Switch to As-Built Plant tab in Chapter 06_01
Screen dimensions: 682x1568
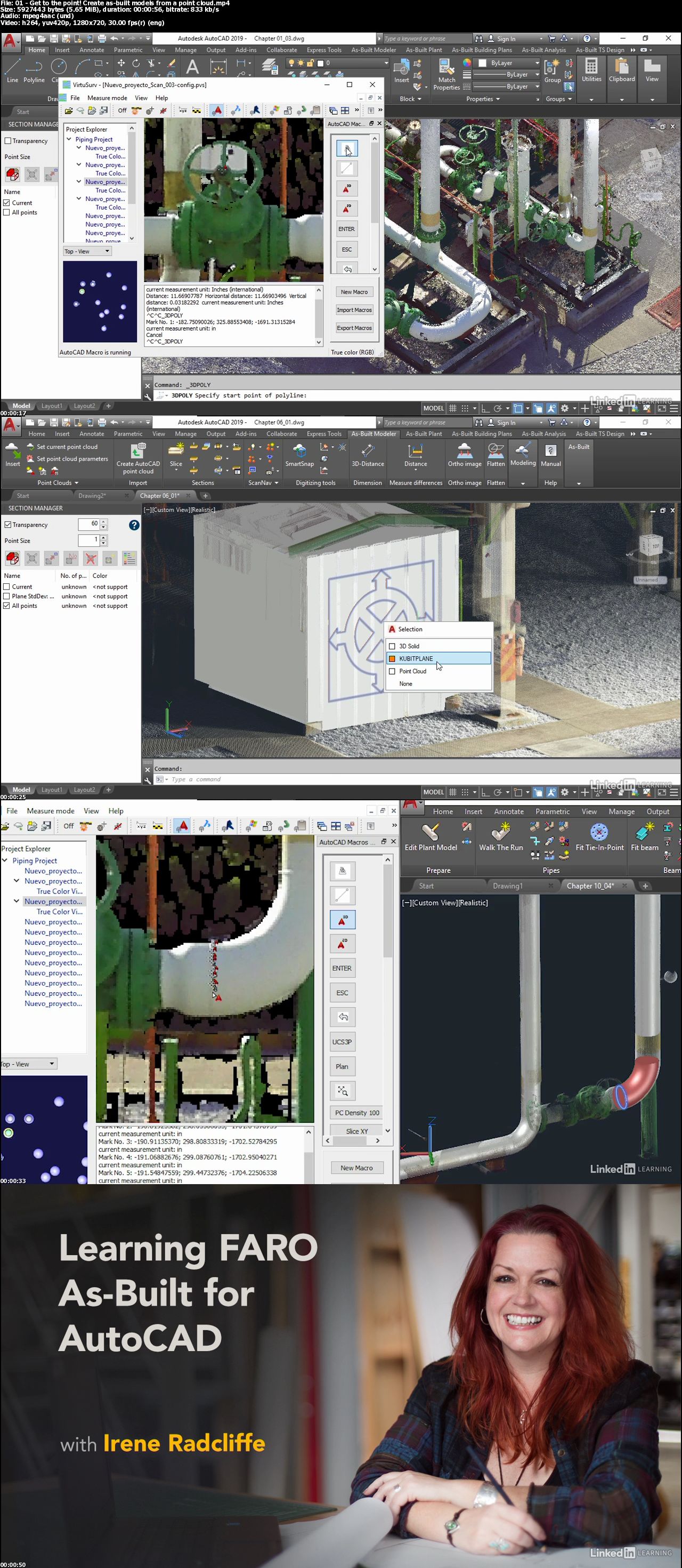click(424, 434)
